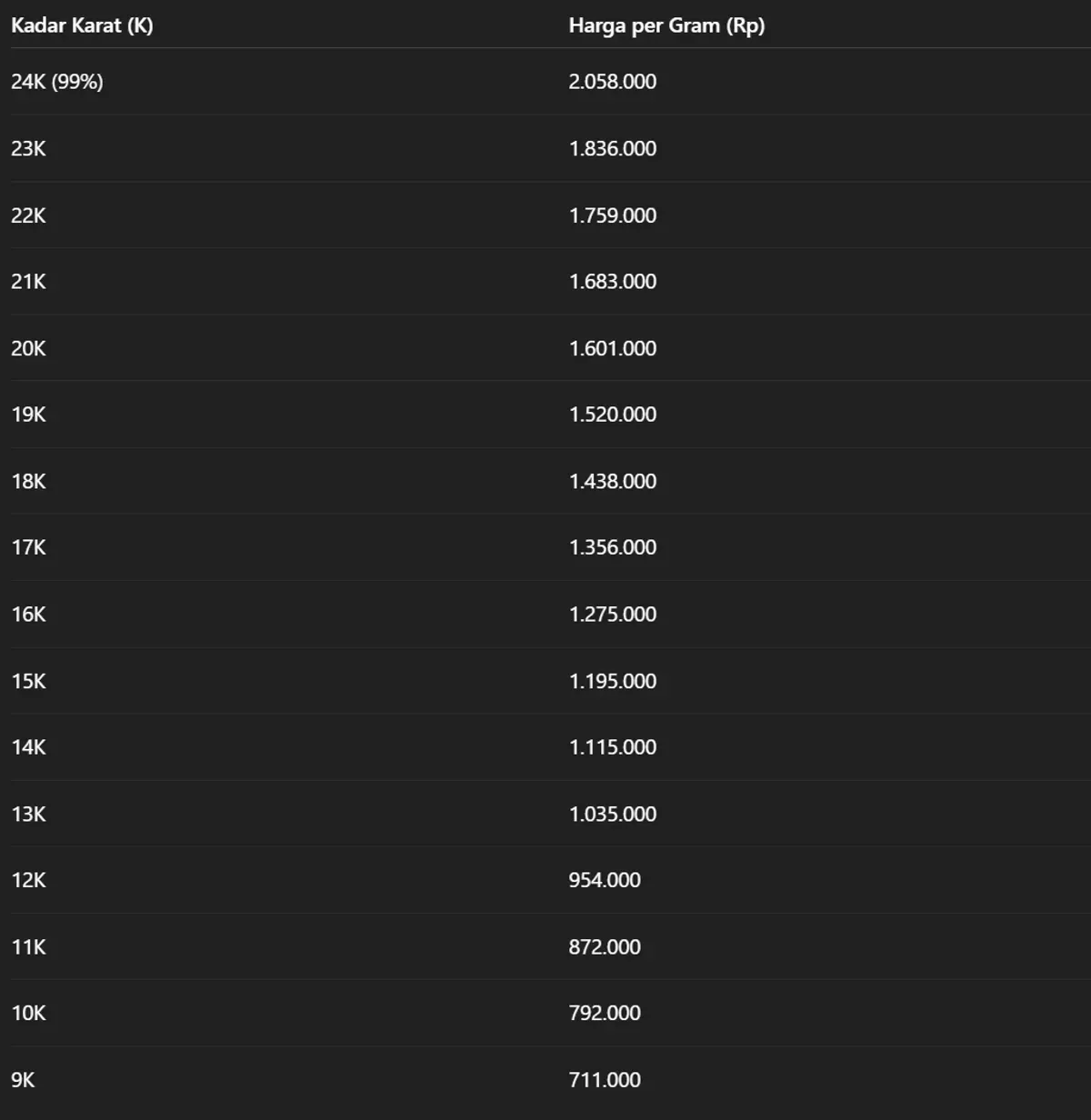This screenshot has width=1091, height=1120.
Task: Click the 872.000 price value
Action: pyautogui.click(x=605, y=947)
